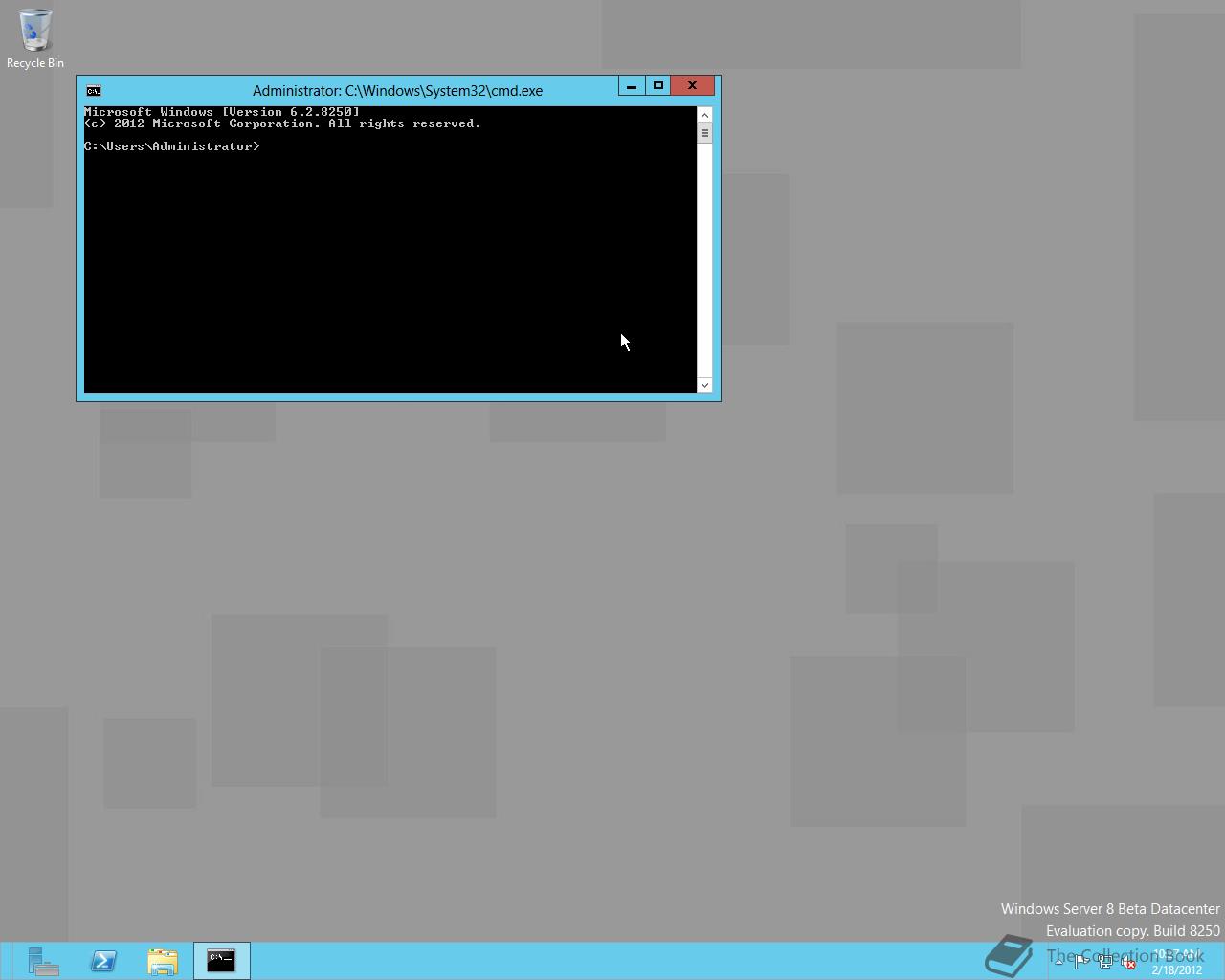Maximize the cmd.exe window
This screenshot has width=1225, height=980.
658,86
